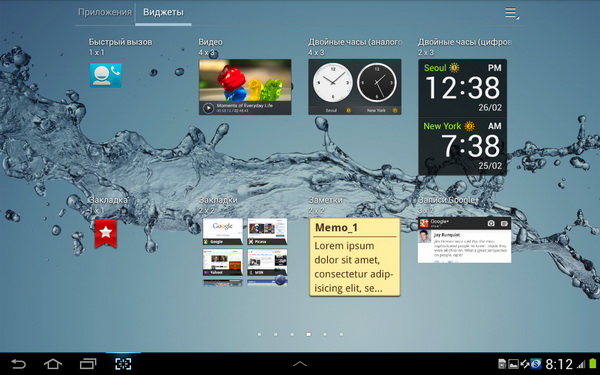Open the overflow menu icon at top right
This screenshot has width=600, height=375.
pyautogui.click(x=512, y=13)
